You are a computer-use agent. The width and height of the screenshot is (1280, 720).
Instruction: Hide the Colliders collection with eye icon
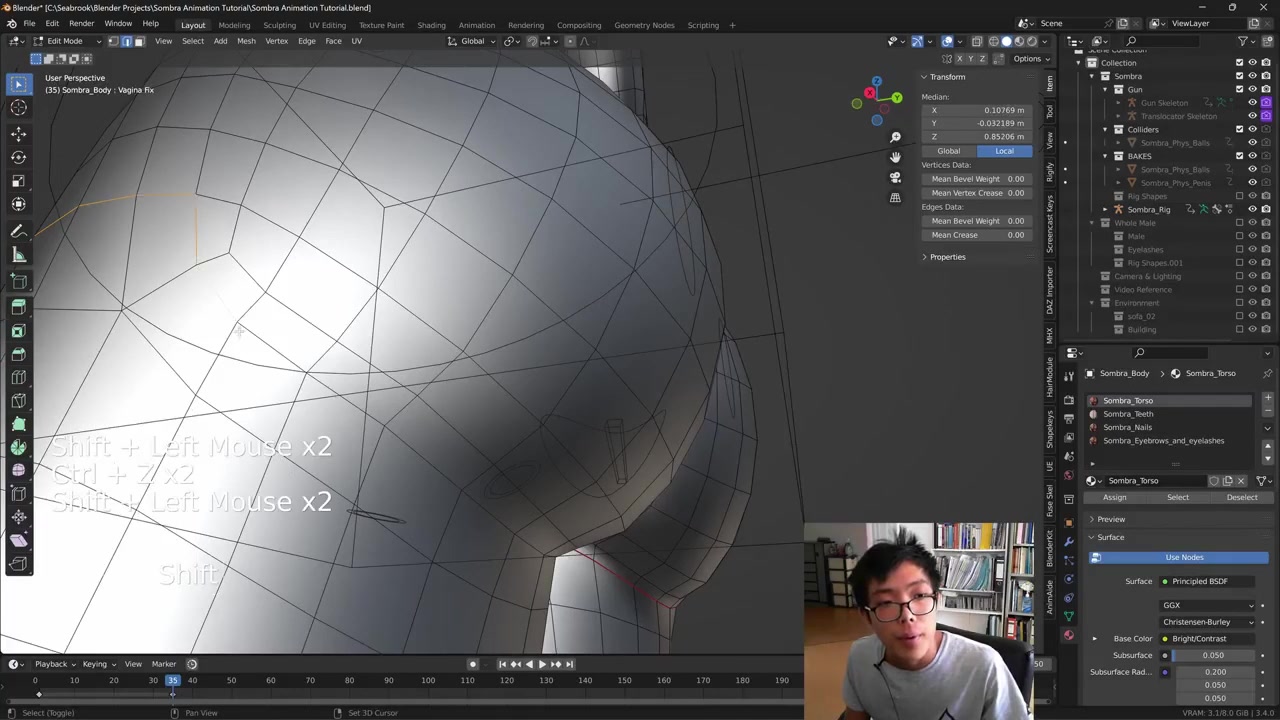1252,129
